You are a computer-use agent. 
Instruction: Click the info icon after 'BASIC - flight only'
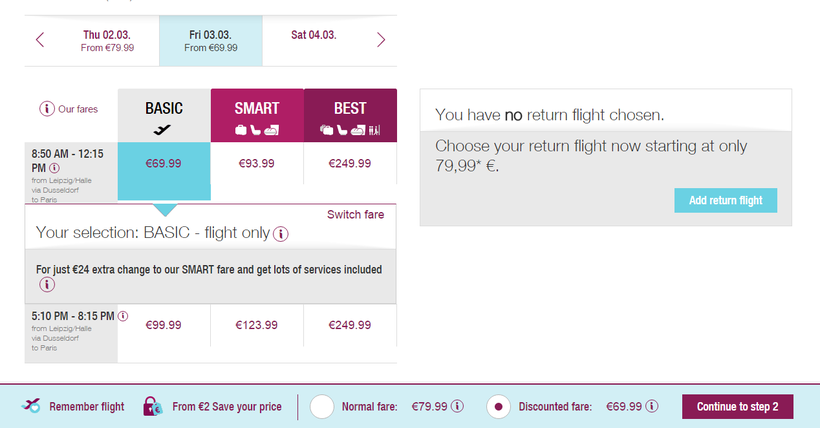[281, 234]
